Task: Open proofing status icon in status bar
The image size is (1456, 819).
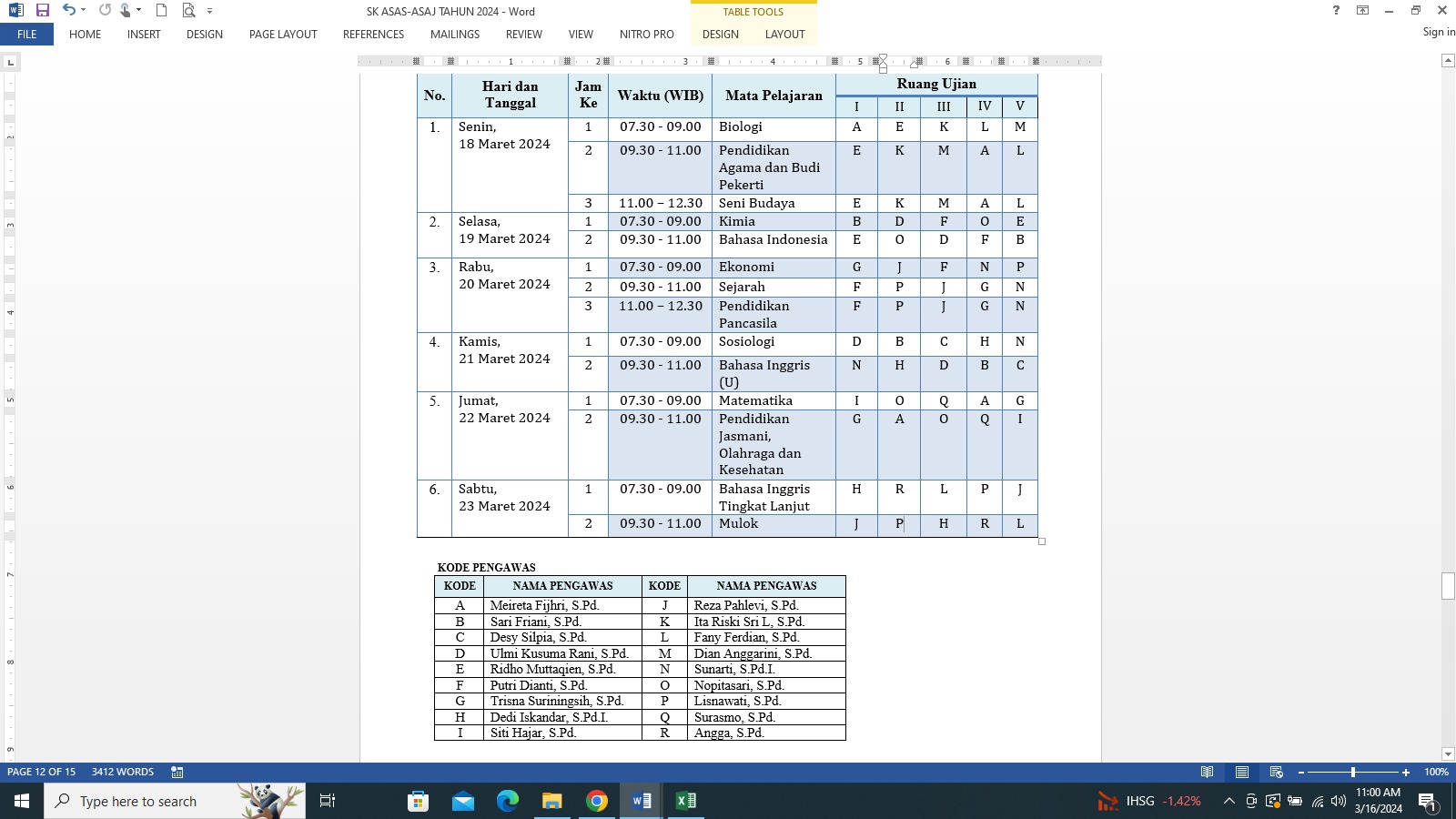Action: pyautogui.click(x=177, y=772)
